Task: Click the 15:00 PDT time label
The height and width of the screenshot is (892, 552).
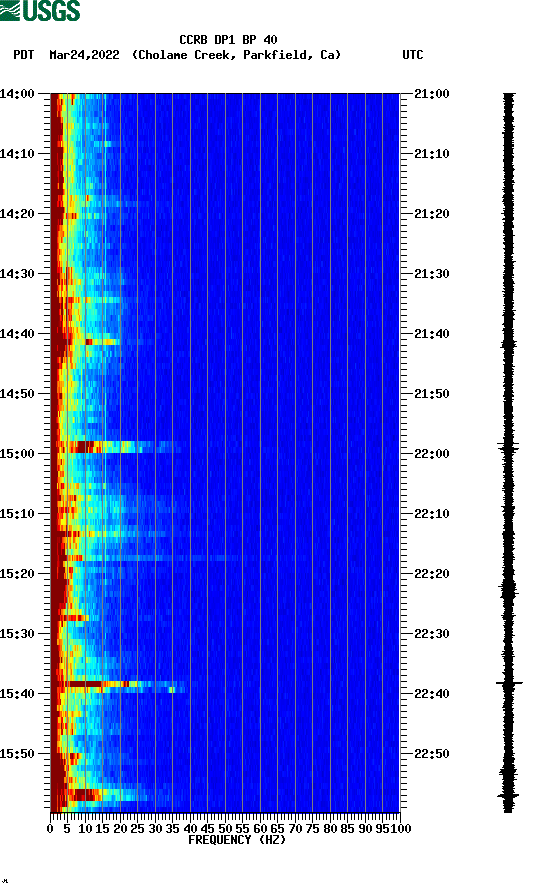Action: coord(18,454)
